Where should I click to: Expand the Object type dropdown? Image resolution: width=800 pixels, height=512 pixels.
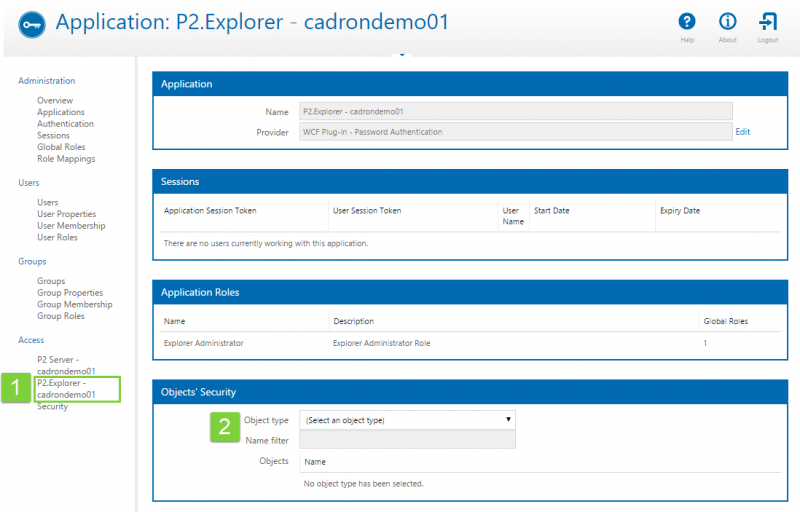click(x=407, y=420)
